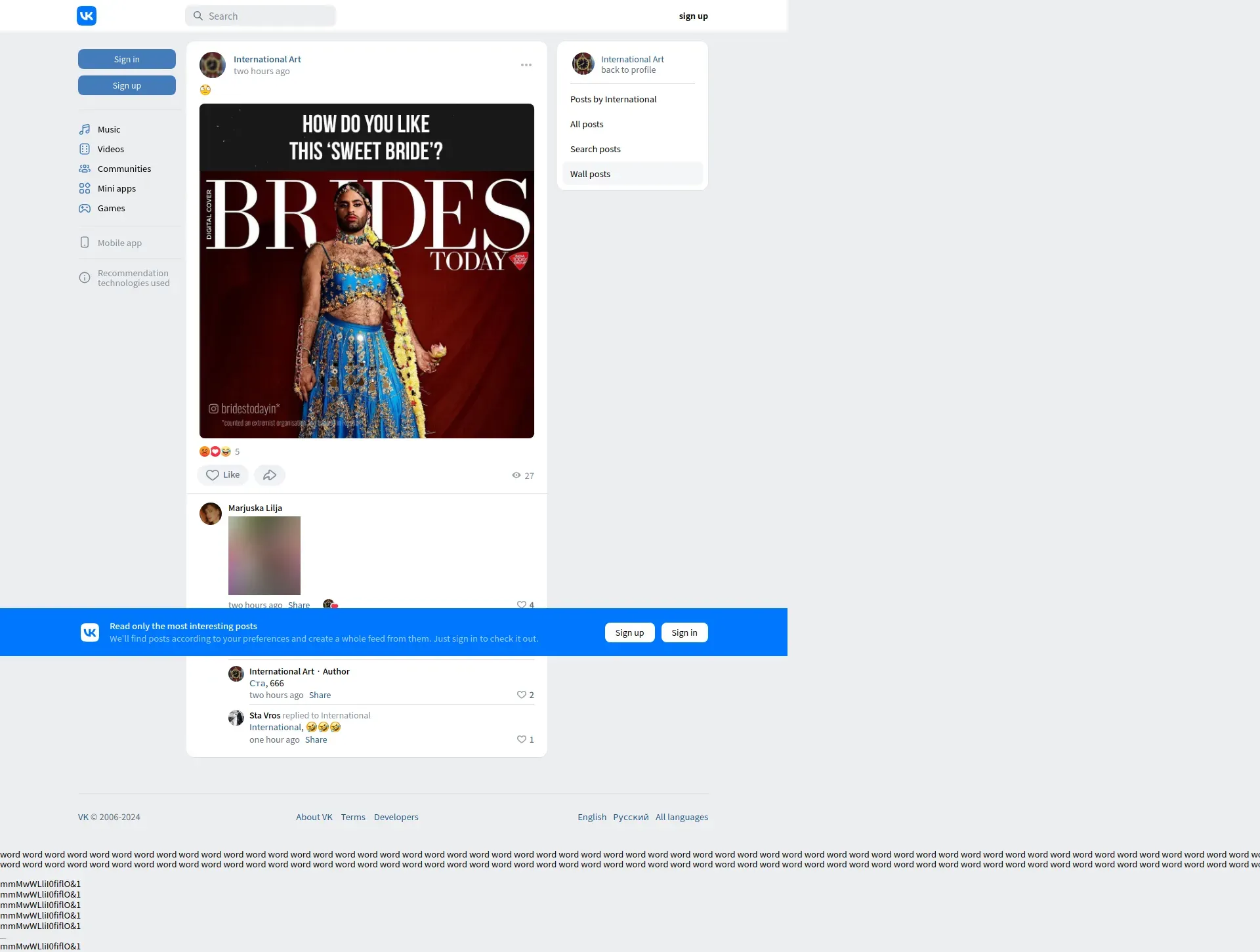Open the All languages selector

[681, 817]
